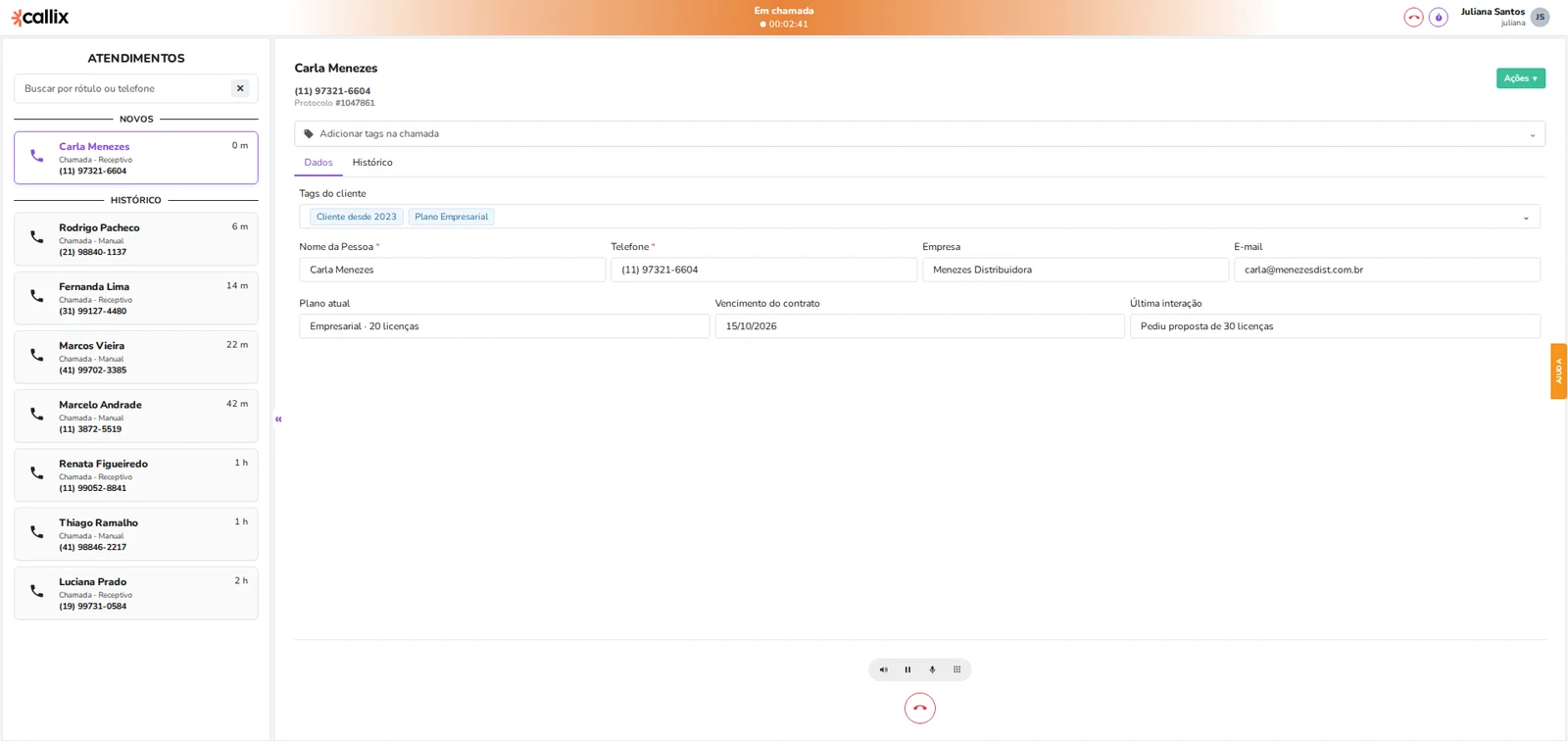Click the Última interação field
Screen dimensions: 1568x741
pyautogui.click(x=1335, y=326)
